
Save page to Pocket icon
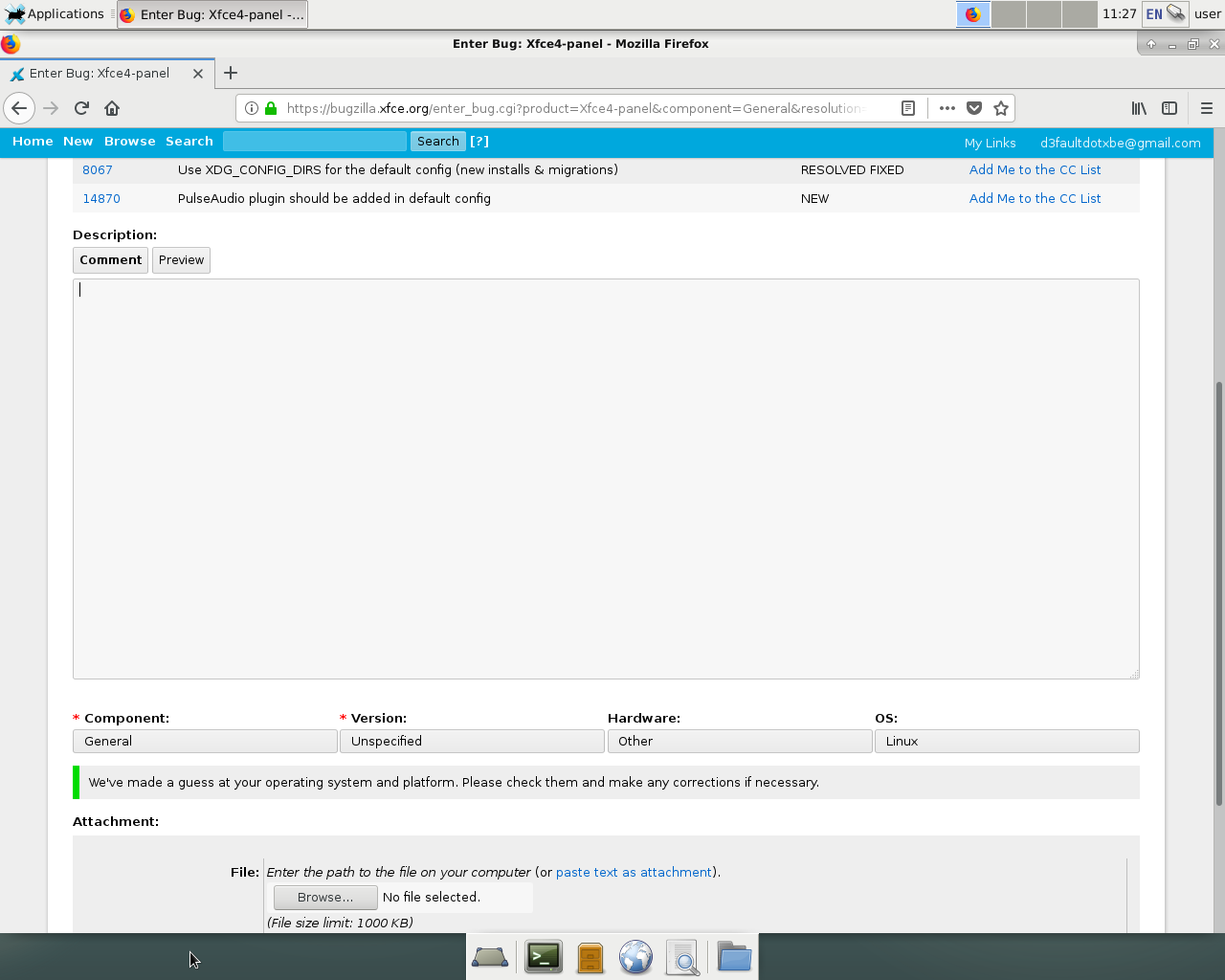(974, 108)
